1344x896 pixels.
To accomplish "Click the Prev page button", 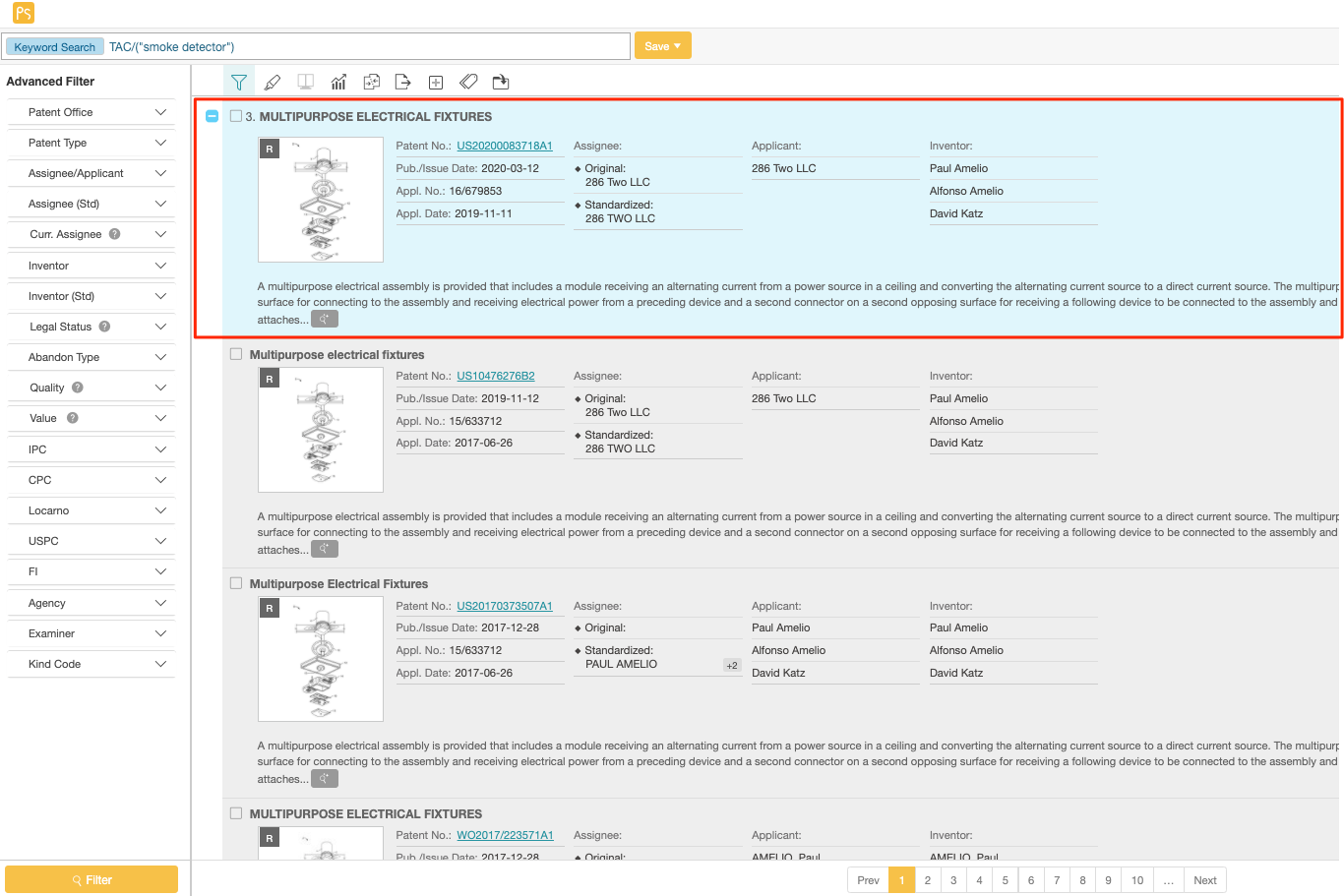I will tap(868, 880).
